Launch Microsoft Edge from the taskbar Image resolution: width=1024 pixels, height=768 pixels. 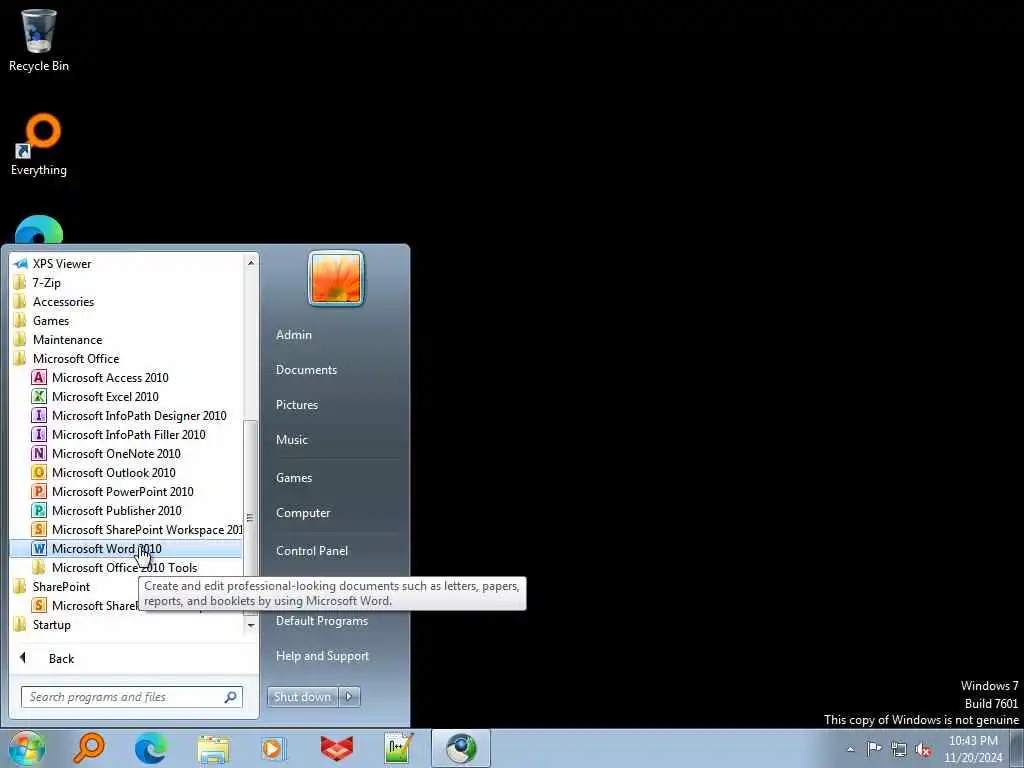pyautogui.click(x=150, y=748)
